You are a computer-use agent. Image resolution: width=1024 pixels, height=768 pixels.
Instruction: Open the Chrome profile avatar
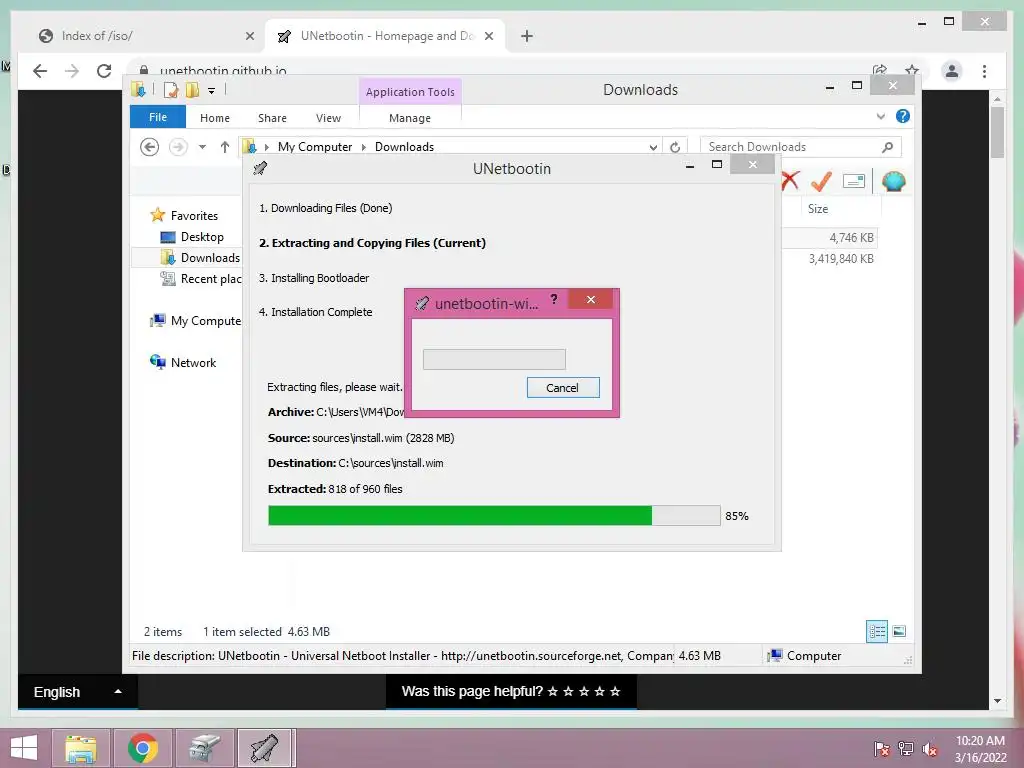[952, 71]
